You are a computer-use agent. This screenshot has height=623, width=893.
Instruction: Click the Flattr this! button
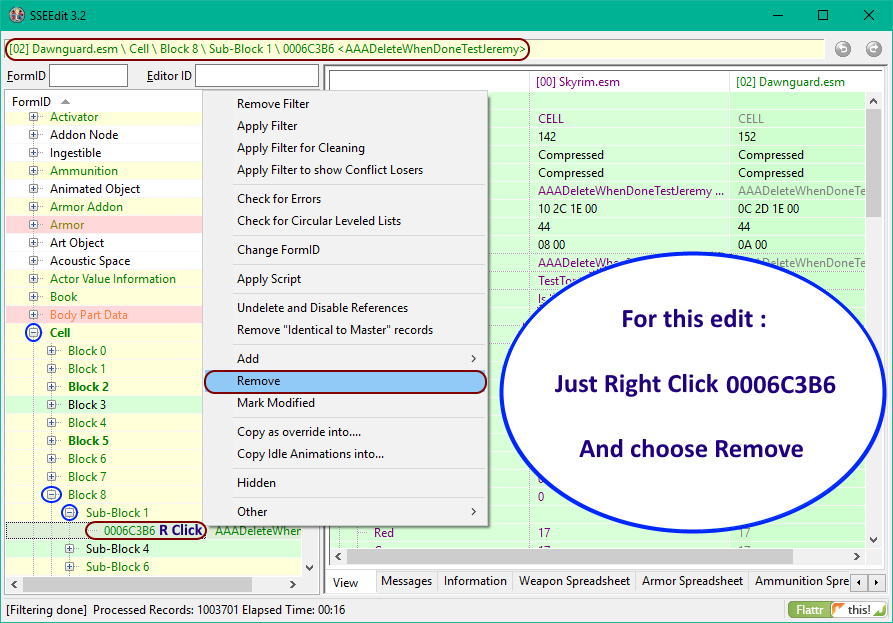coord(837,610)
